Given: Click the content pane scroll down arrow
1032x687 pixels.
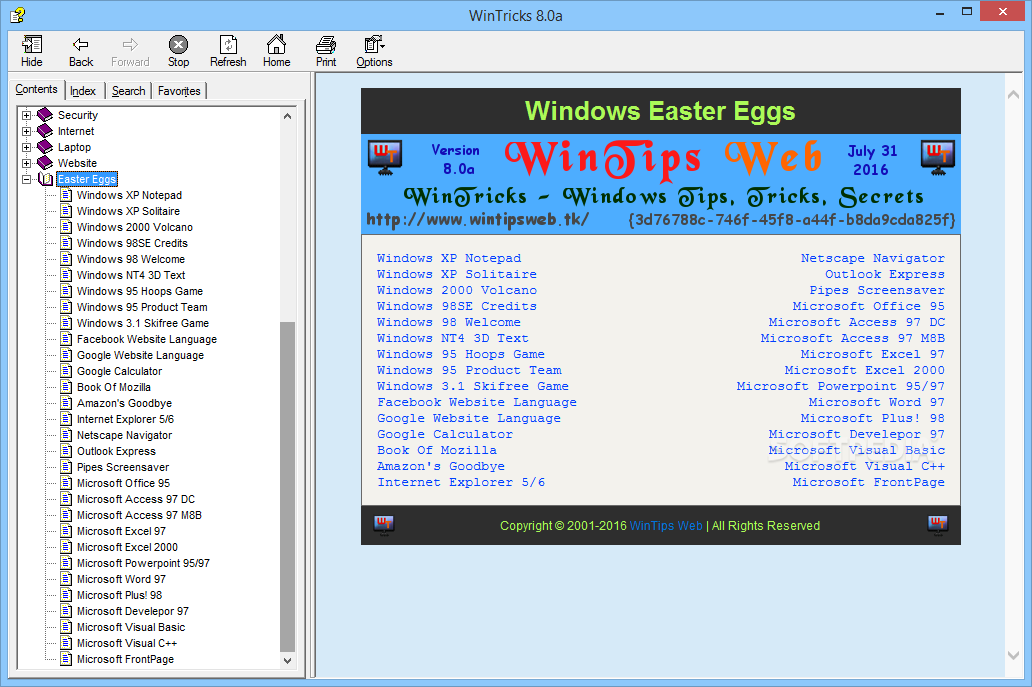Looking at the screenshot, I should (1014, 655).
